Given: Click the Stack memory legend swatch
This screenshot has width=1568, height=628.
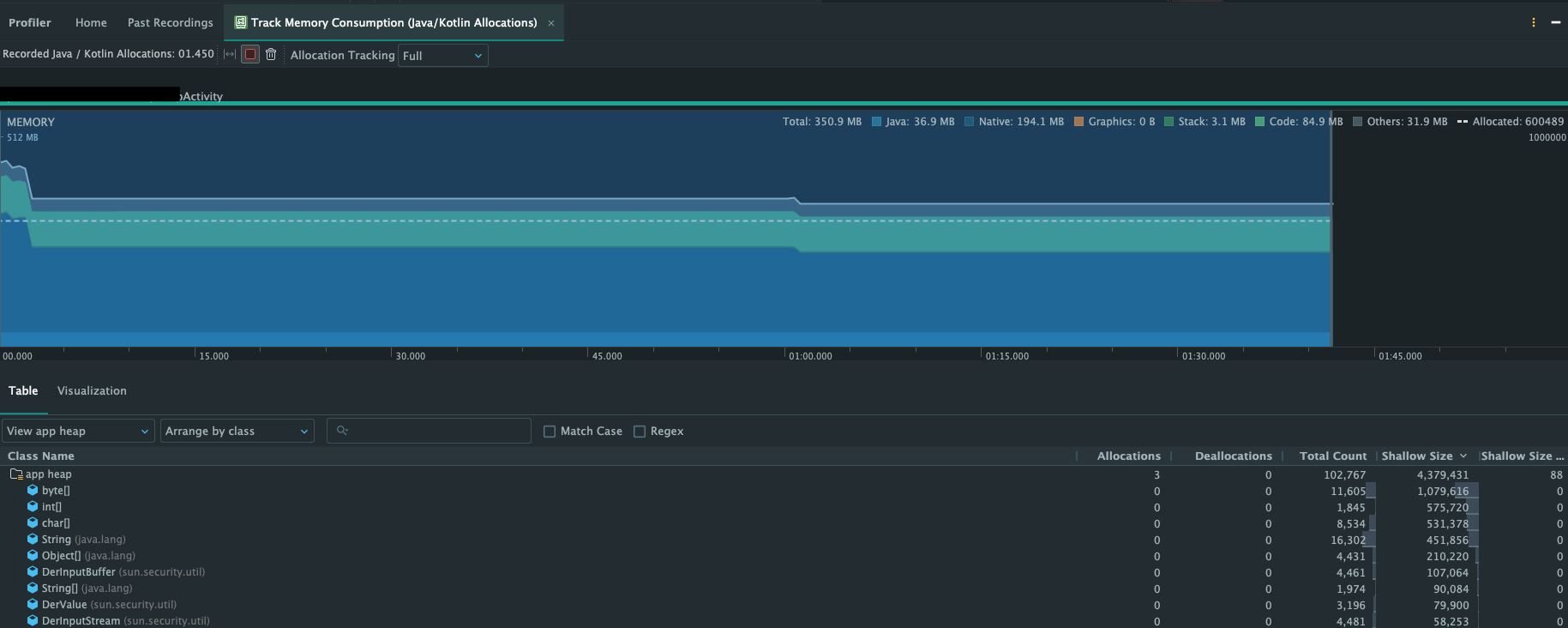Looking at the screenshot, I should tap(1169, 122).
